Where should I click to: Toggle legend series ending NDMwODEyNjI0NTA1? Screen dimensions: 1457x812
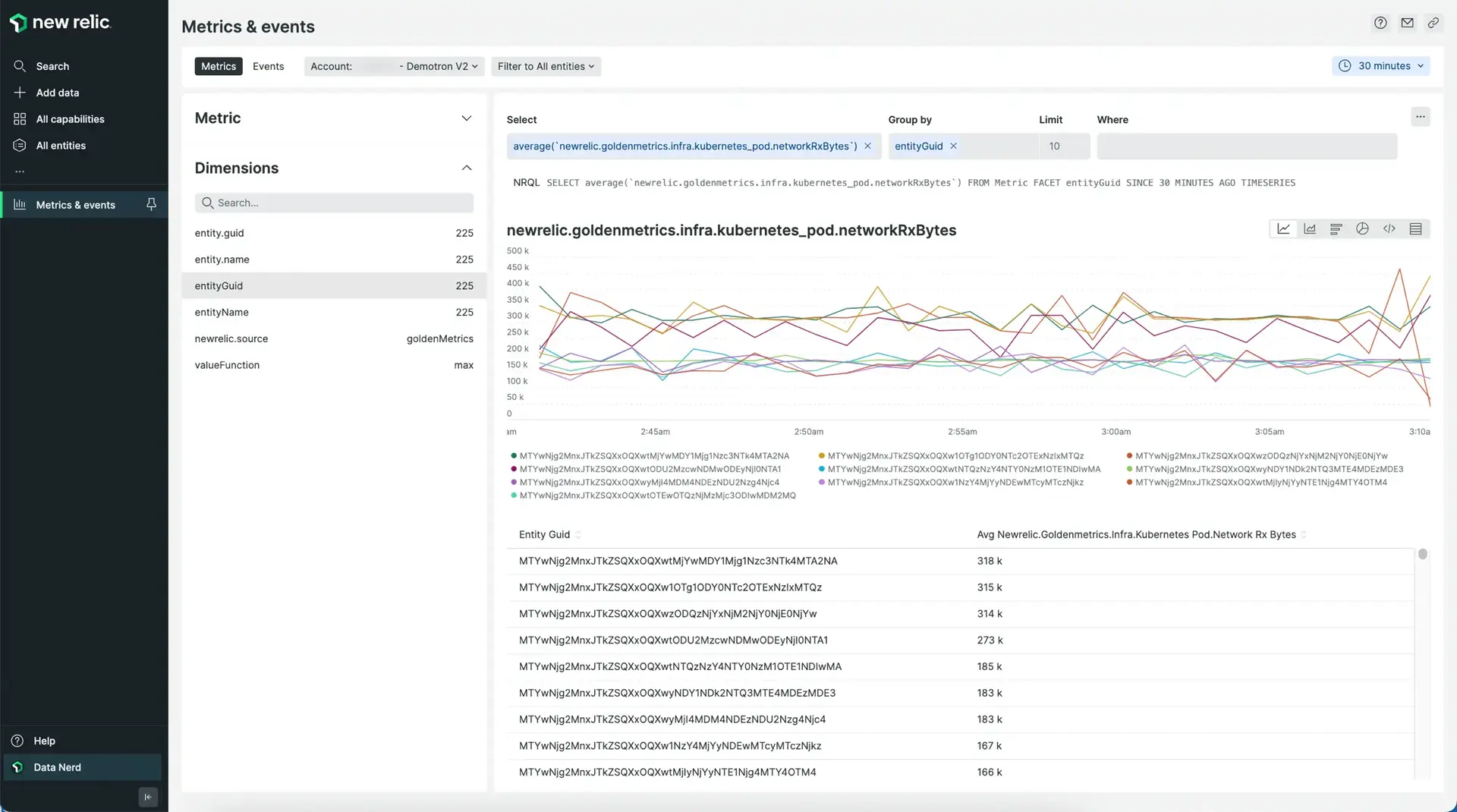647,469
